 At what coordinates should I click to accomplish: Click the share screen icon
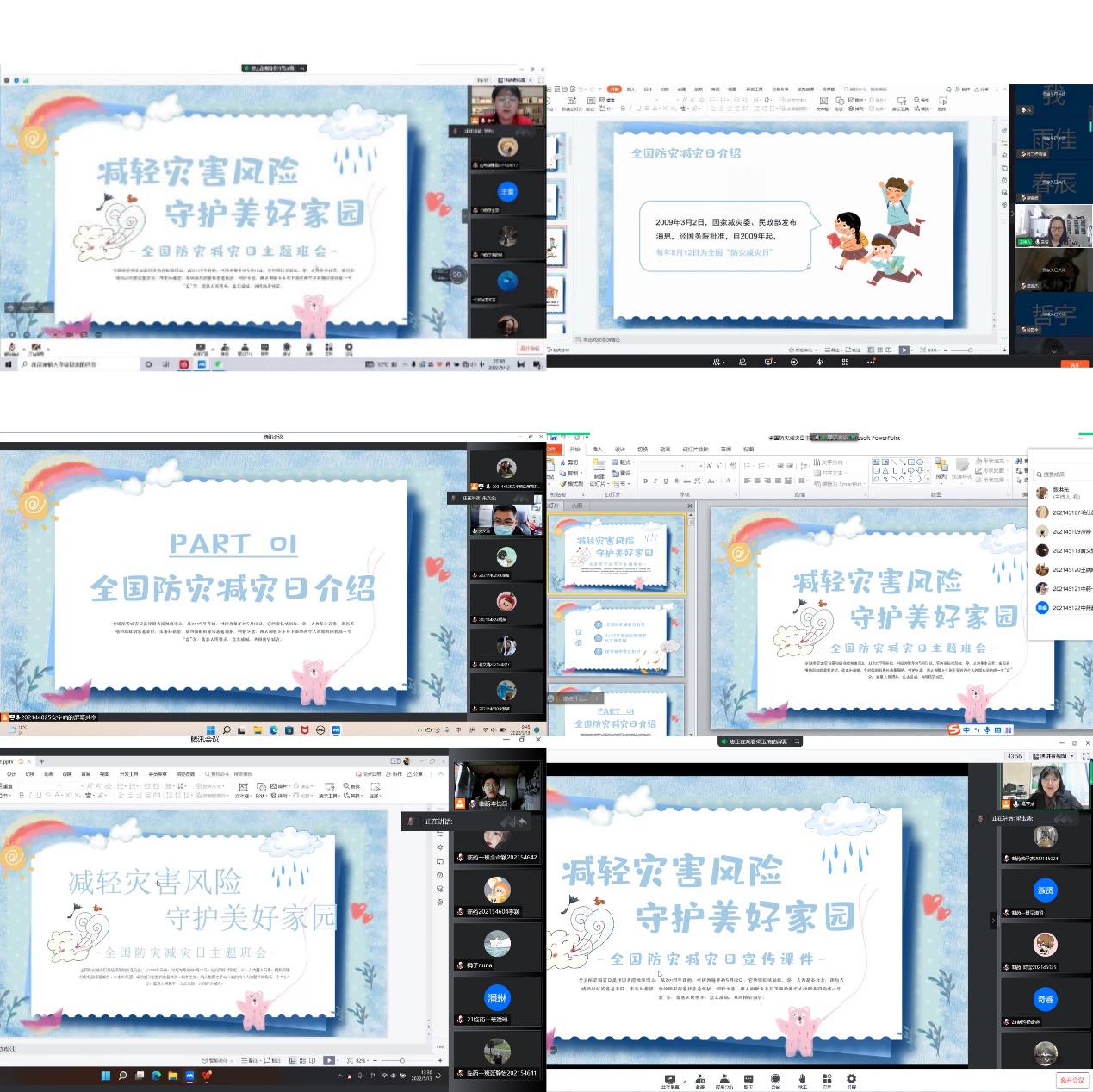coord(669,1079)
